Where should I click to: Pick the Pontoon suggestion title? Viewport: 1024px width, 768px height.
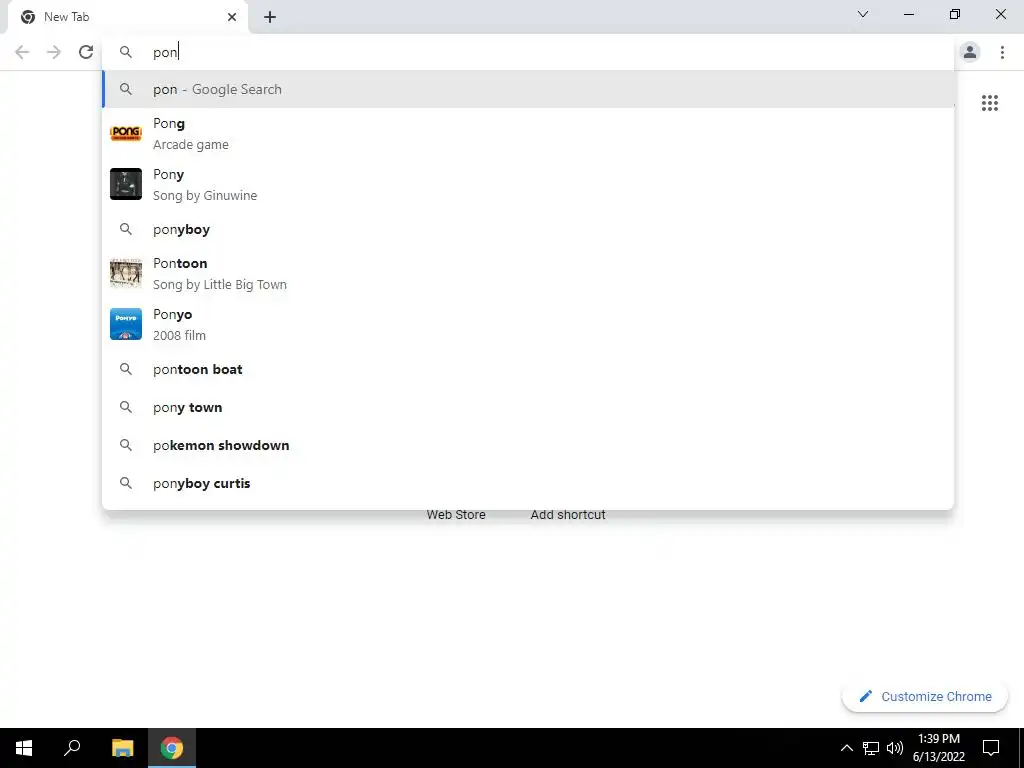180,263
